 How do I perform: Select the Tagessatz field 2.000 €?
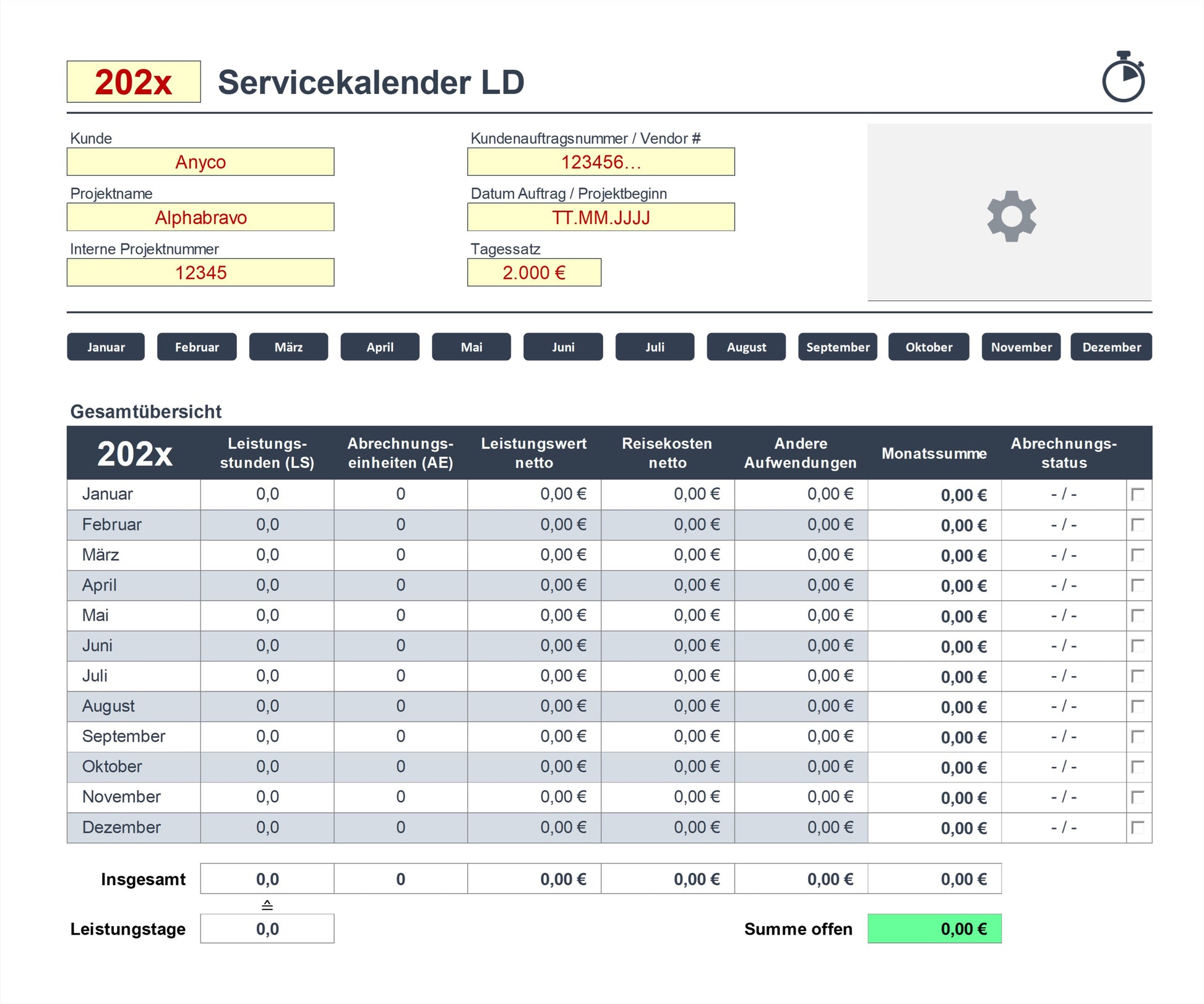(534, 272)
